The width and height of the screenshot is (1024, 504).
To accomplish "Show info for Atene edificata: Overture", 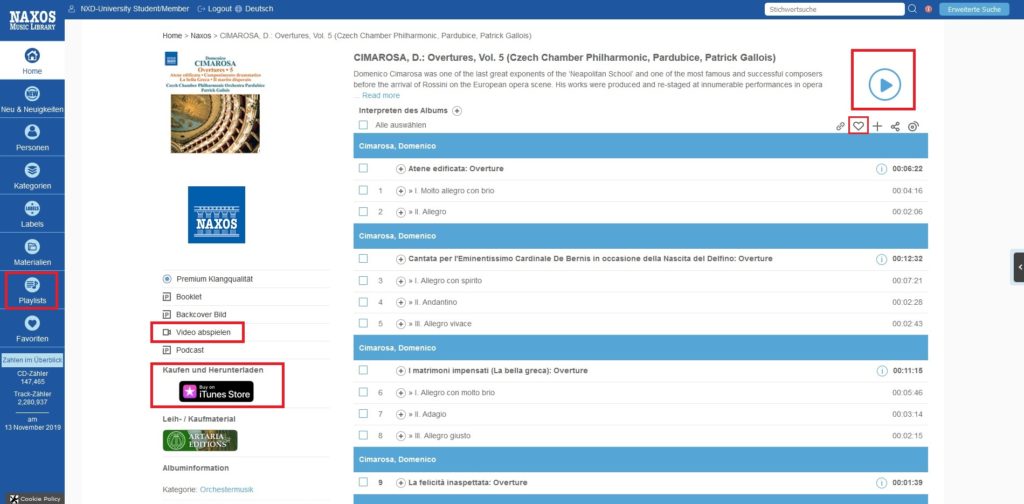I will 881,169.
